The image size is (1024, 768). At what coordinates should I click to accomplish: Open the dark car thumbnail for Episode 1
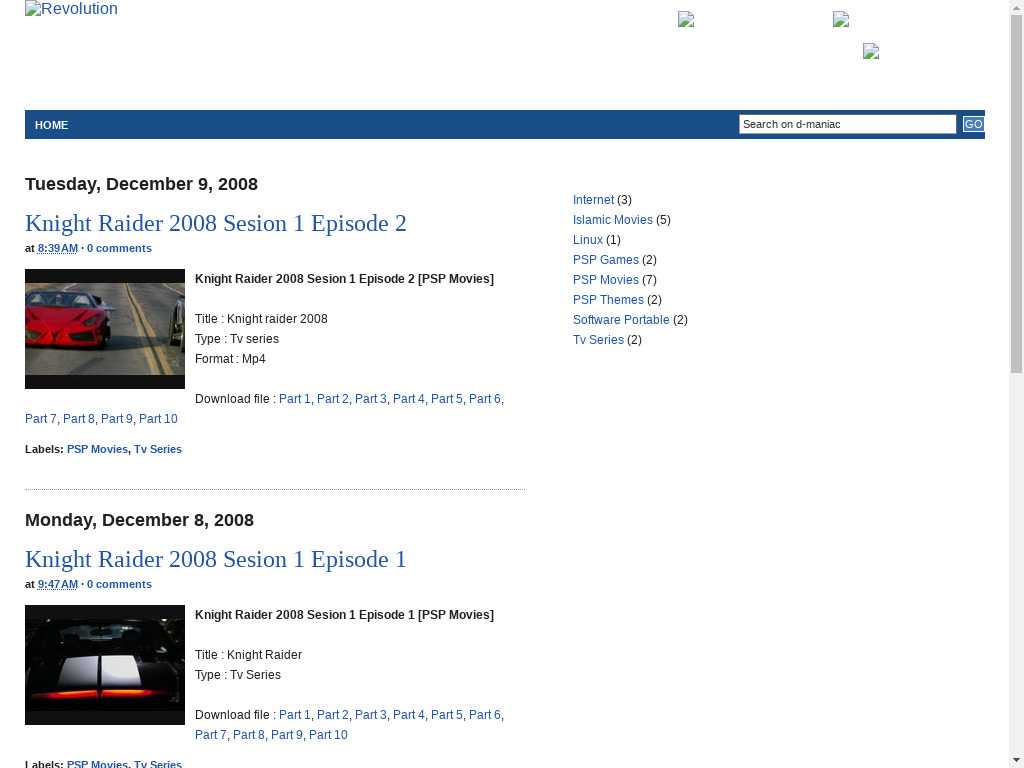click(105, 665)
